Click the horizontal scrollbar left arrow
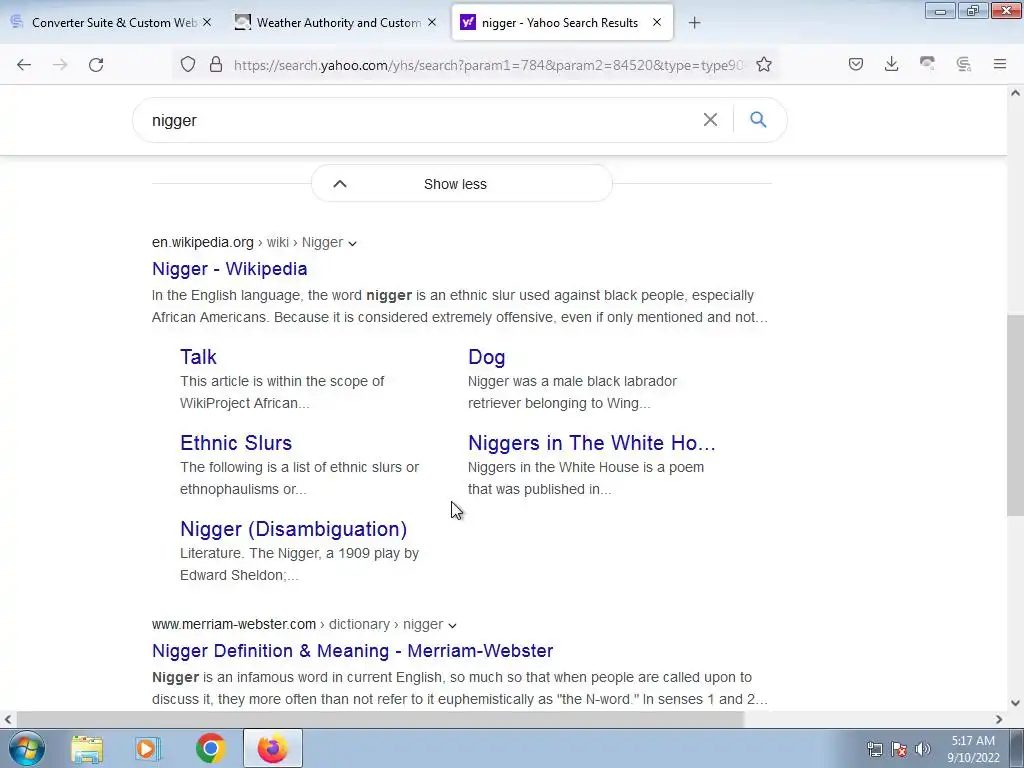This screenshot has width=1024, height=768. pyautogui.click(x=7, y=719)
